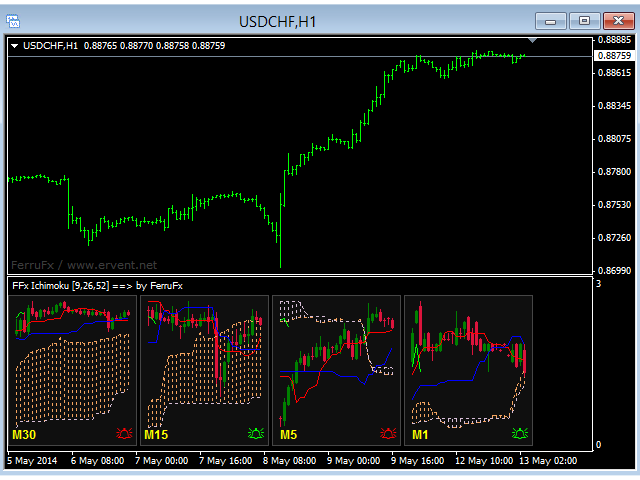The width and height of the screenshot is (640, 480).
Task: Click the M1 timeframe label
Action: [x=420, y=435]
